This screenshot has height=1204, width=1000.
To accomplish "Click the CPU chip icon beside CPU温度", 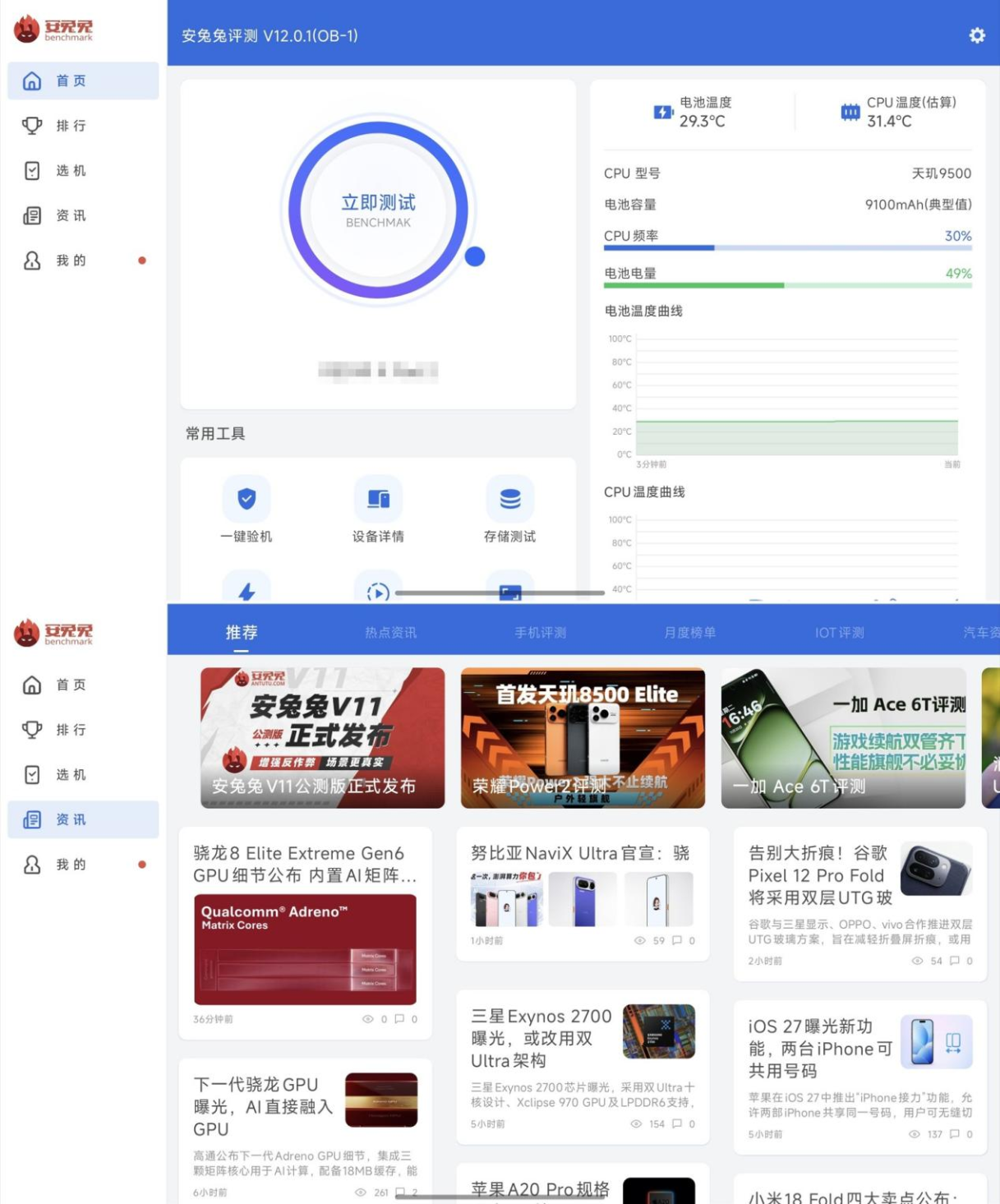I will pos(850,112).
